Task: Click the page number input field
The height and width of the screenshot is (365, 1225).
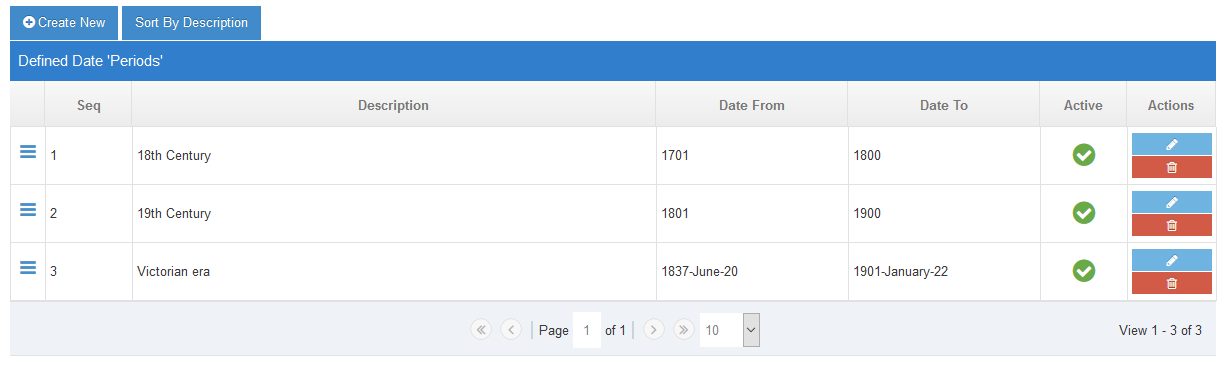Action: pyautogui.click(x=587, y=330)
